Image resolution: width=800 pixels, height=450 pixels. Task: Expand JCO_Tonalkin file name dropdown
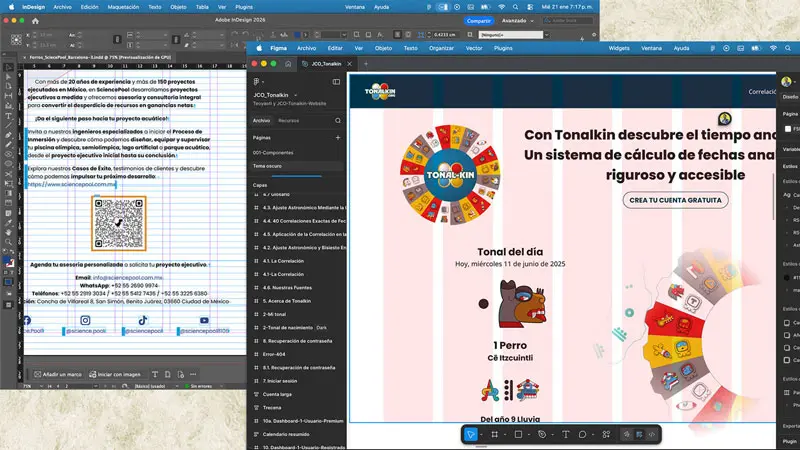pyautogui.click(x=295, y=95)
